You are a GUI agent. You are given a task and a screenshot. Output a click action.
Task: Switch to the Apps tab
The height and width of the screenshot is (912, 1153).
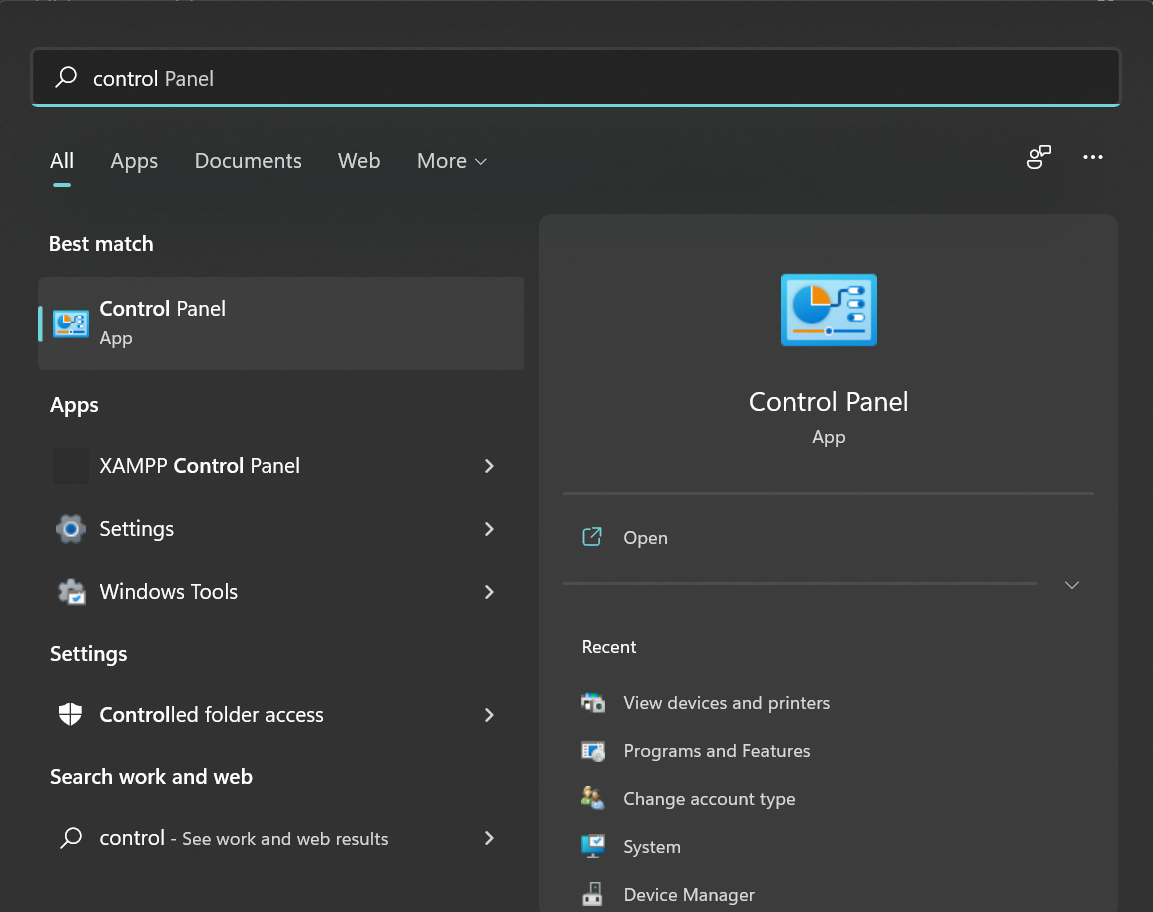pos(134,161)
